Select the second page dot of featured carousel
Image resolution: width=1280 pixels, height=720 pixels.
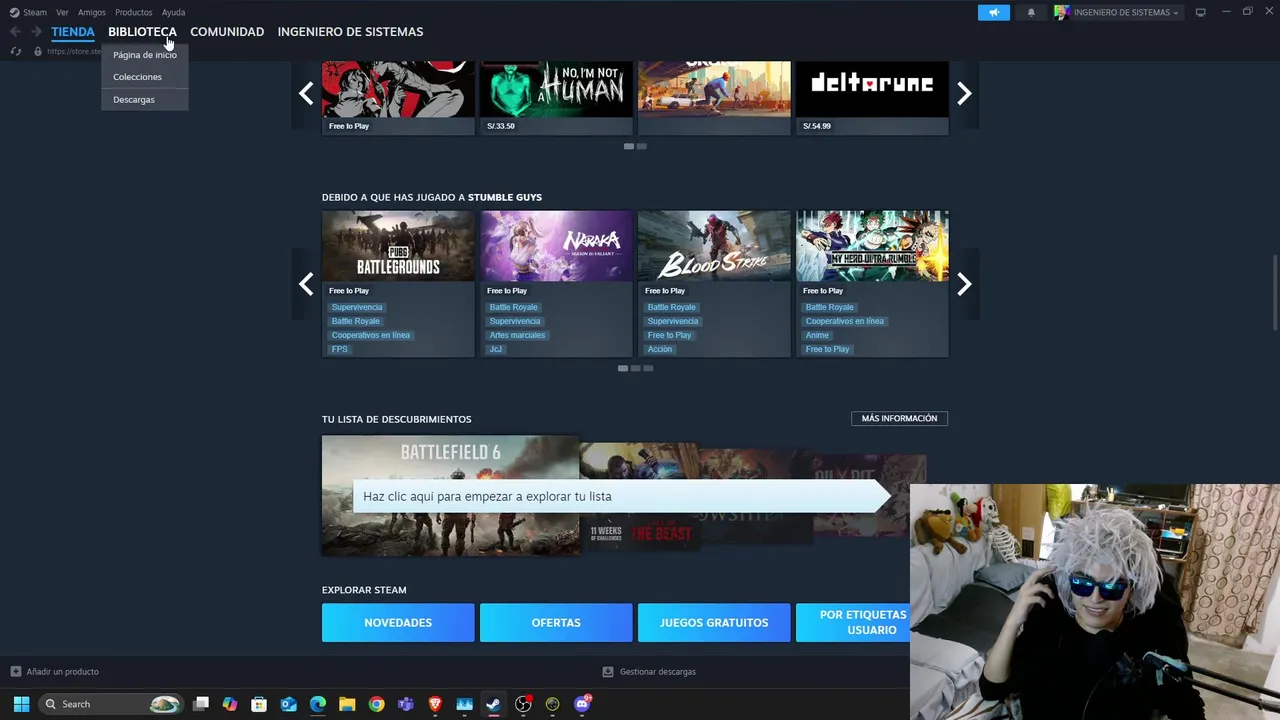(x=642, y=146)
